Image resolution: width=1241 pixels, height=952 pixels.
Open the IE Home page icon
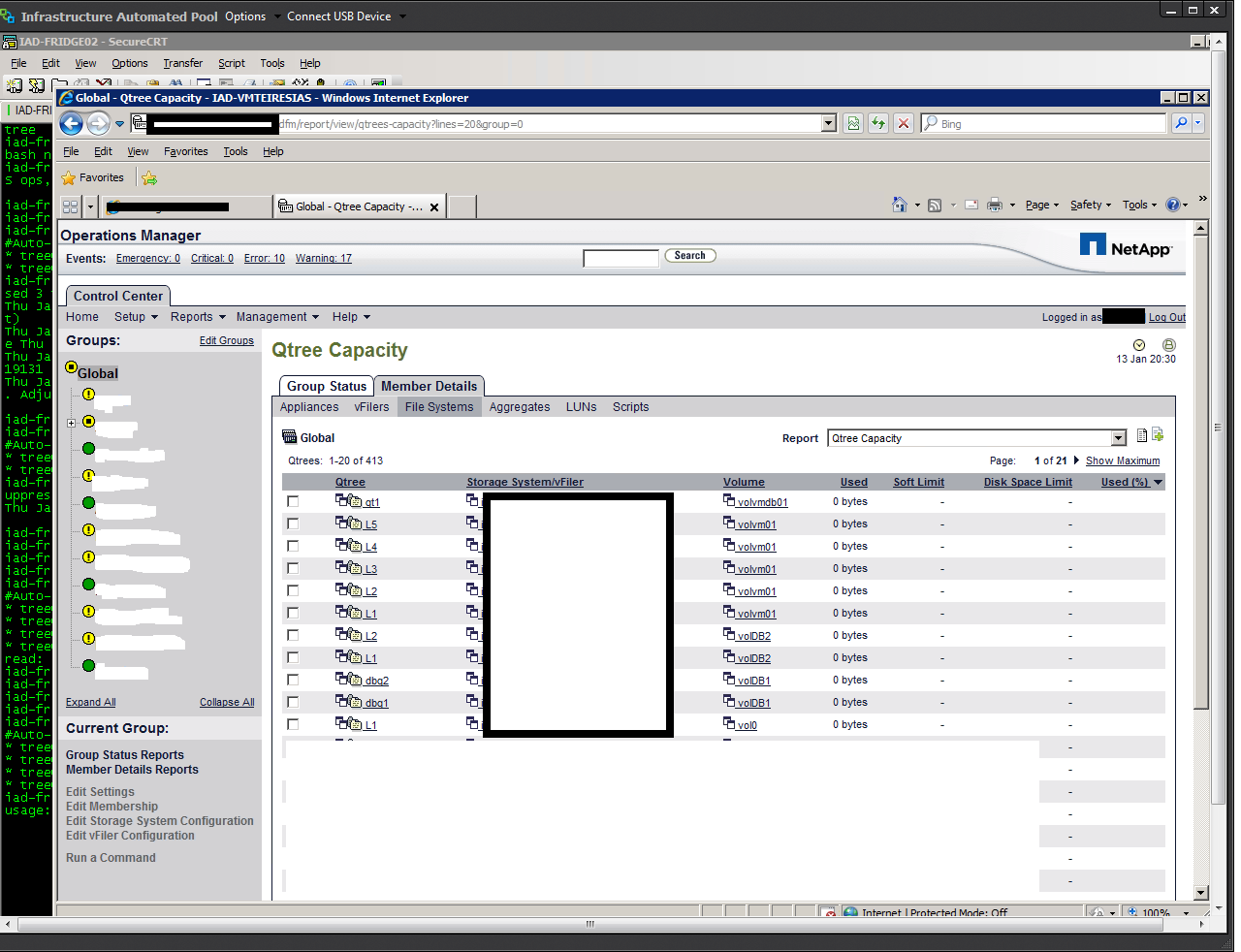[899, 205]
